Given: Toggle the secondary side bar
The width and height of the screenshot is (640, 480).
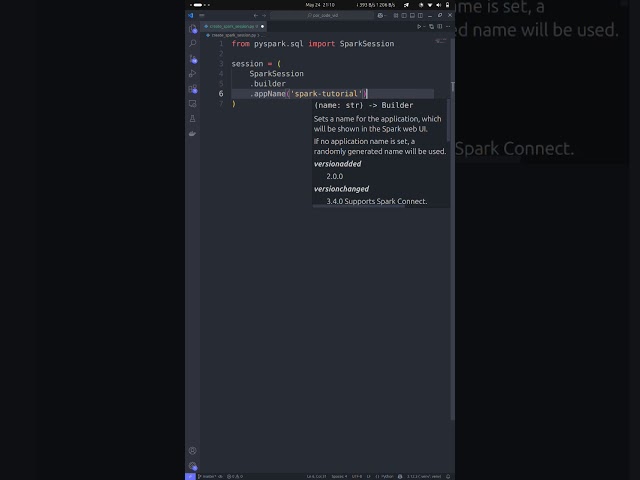Looking at the screenshot, I should coord(420,16).
